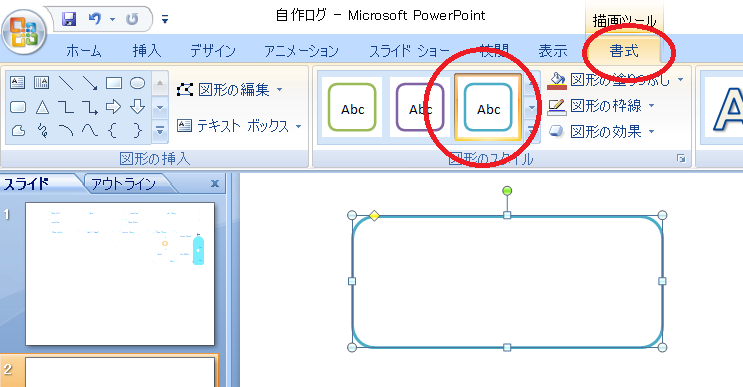Switch to the アウトライン pane tab
Viewport: 743px width, 387px height.
(x=123, y=184)
